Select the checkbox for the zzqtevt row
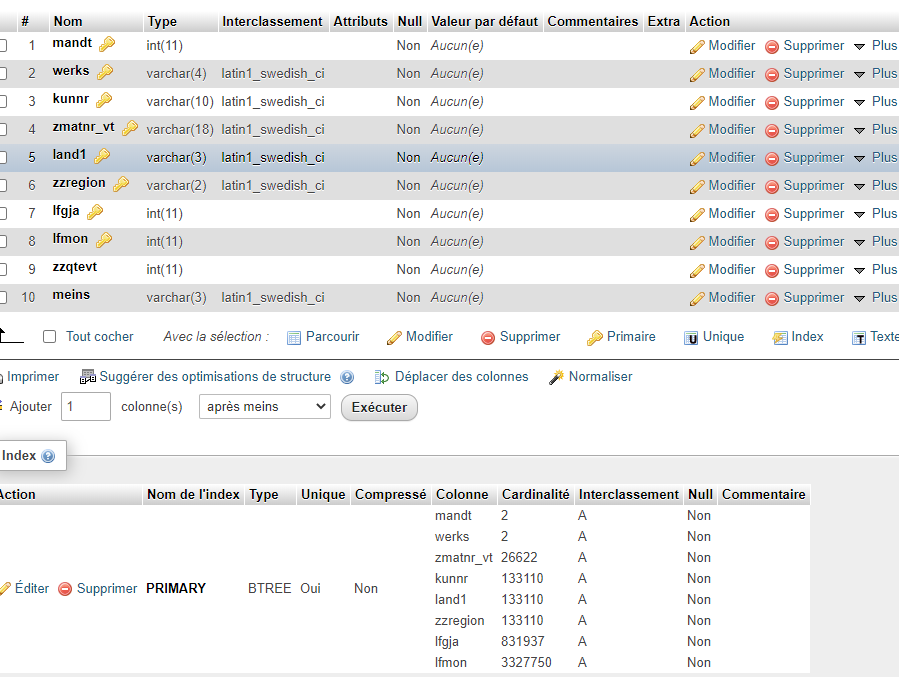This screenshot has height=677, width=899. tap(3, 269)
